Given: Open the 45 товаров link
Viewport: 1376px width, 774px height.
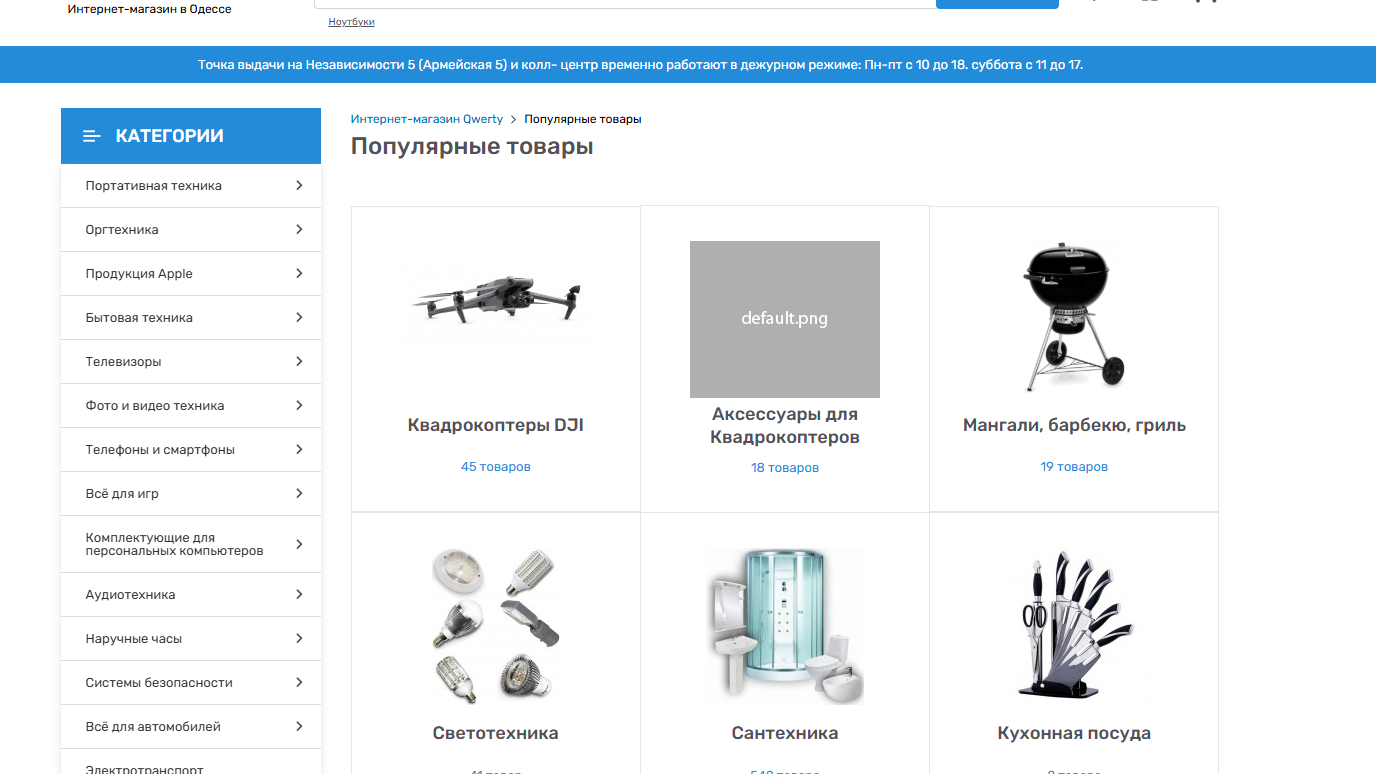Looking at the screenshot, I should [496, 467].
